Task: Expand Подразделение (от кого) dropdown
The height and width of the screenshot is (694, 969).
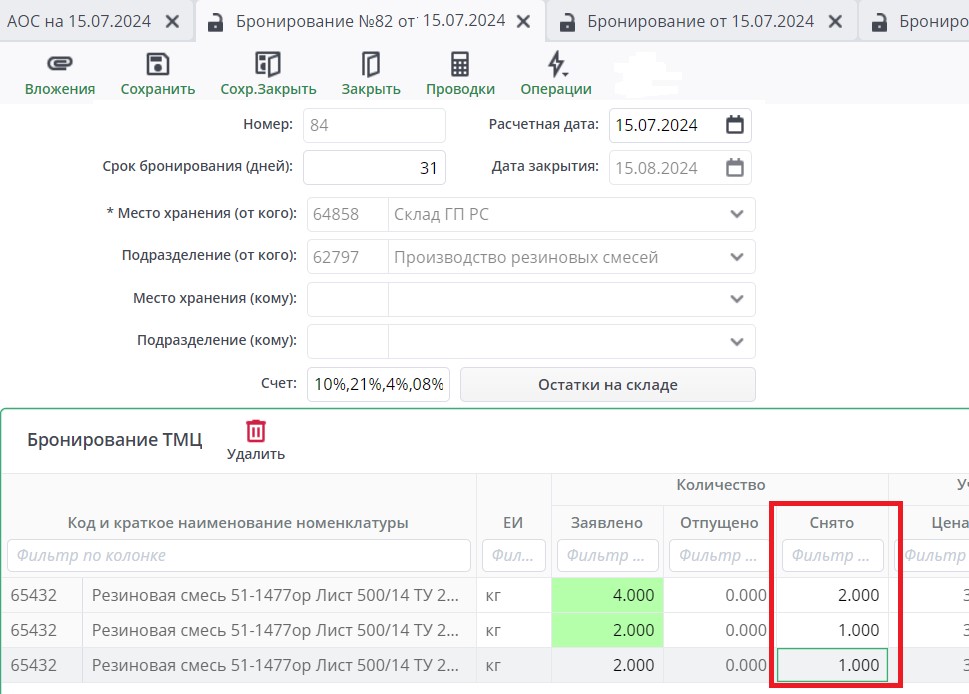Action: [x=737, y=257]
